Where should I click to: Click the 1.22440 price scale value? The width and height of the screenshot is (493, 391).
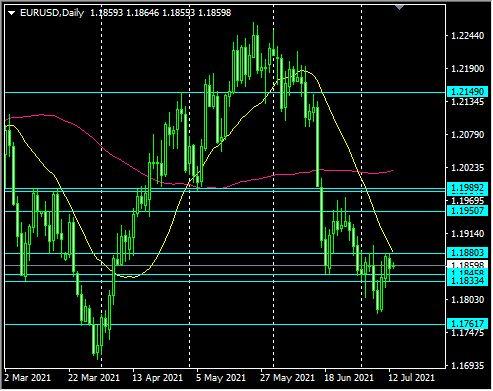tap(468, 36)
